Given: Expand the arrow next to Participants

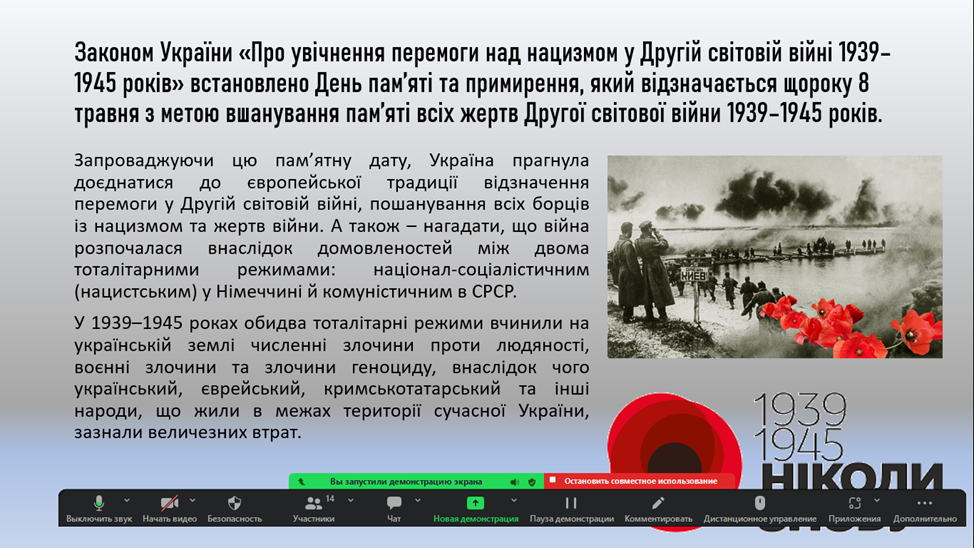Looking at the screenshot, I should [x=350, y=500].
